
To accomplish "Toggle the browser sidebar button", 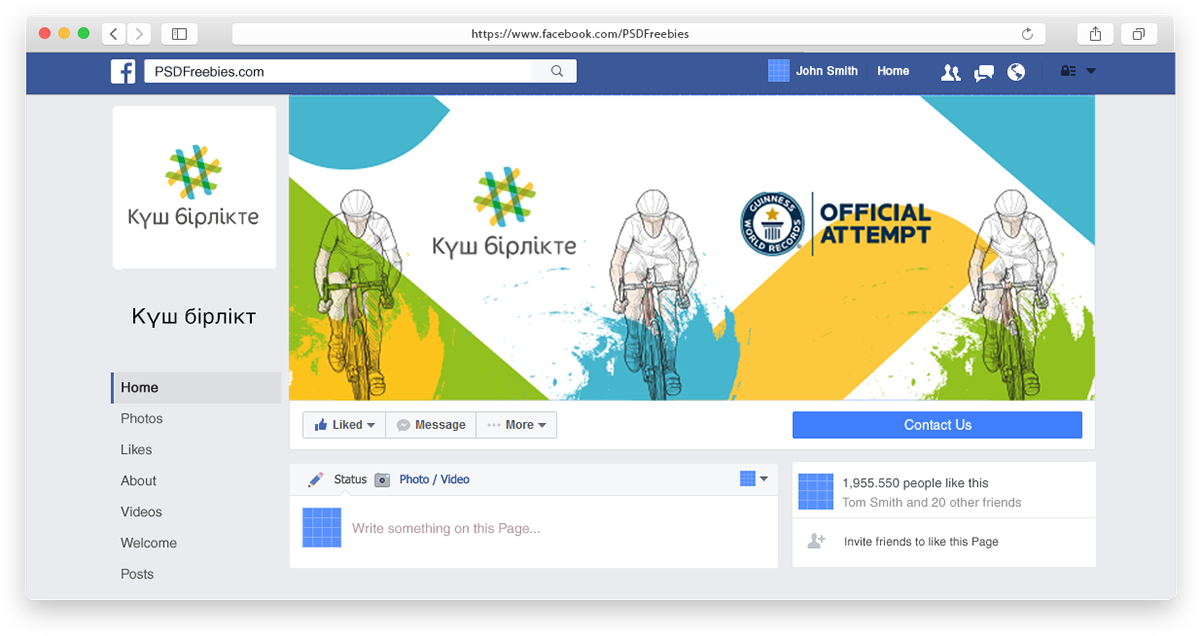I will coord(179,34).
